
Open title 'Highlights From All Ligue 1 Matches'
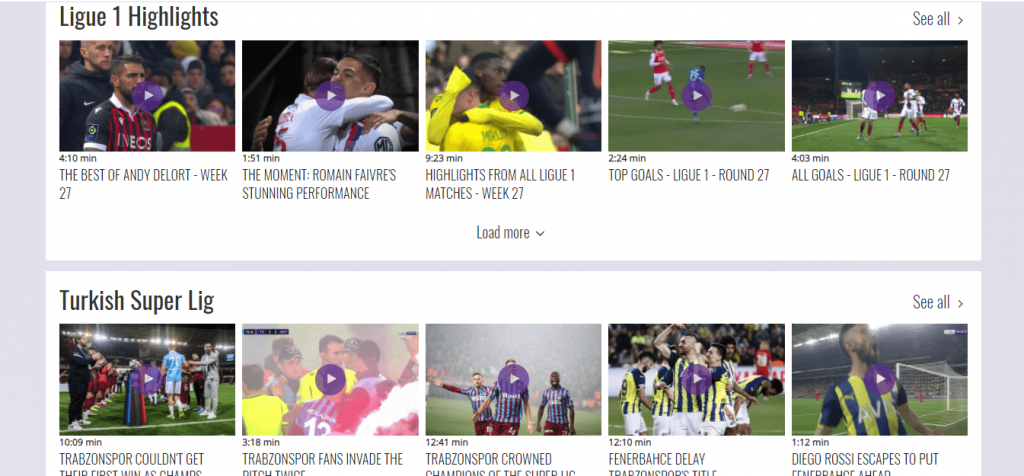point(500,184)
